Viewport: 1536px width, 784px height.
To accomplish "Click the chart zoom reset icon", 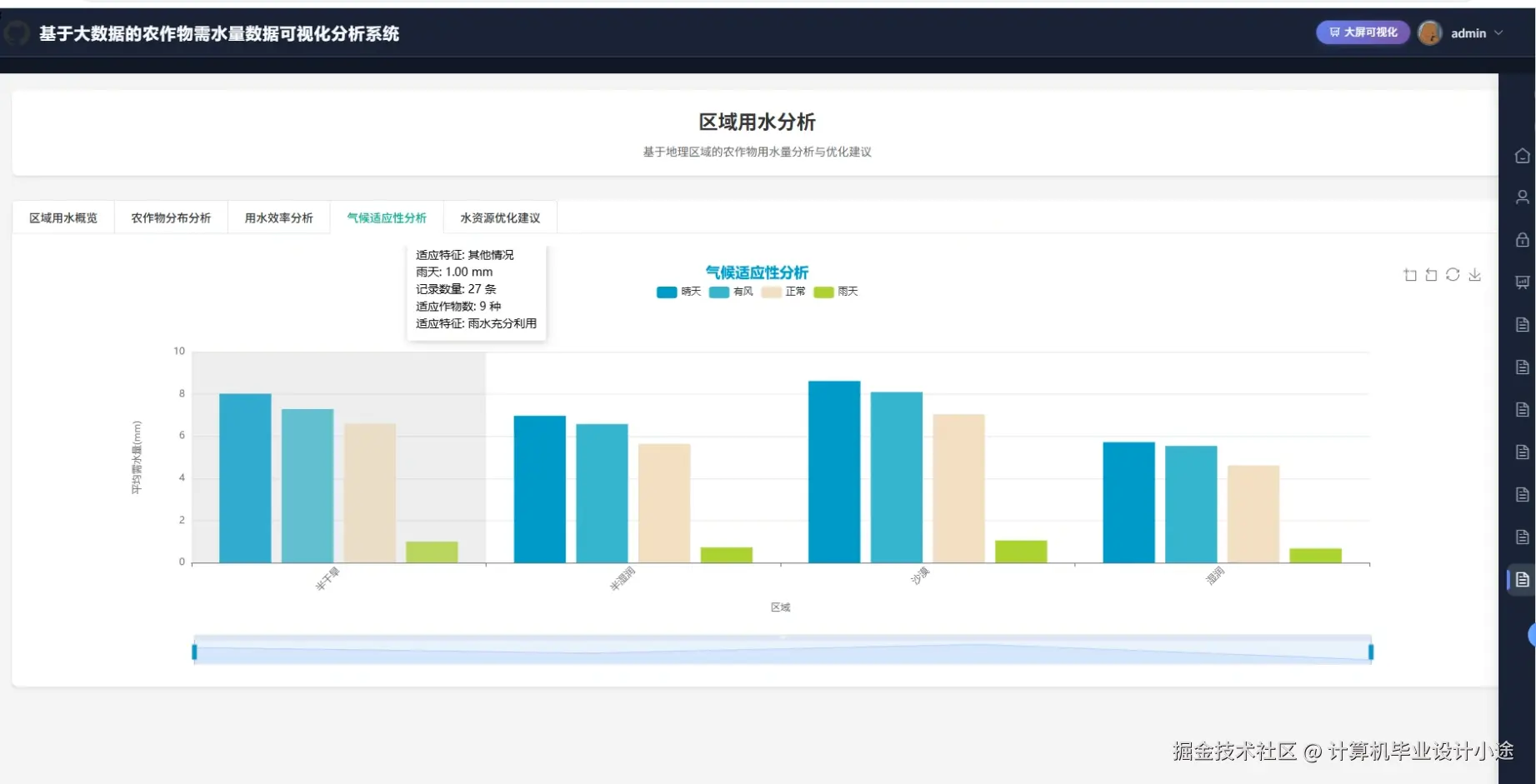I will 1431,275.
